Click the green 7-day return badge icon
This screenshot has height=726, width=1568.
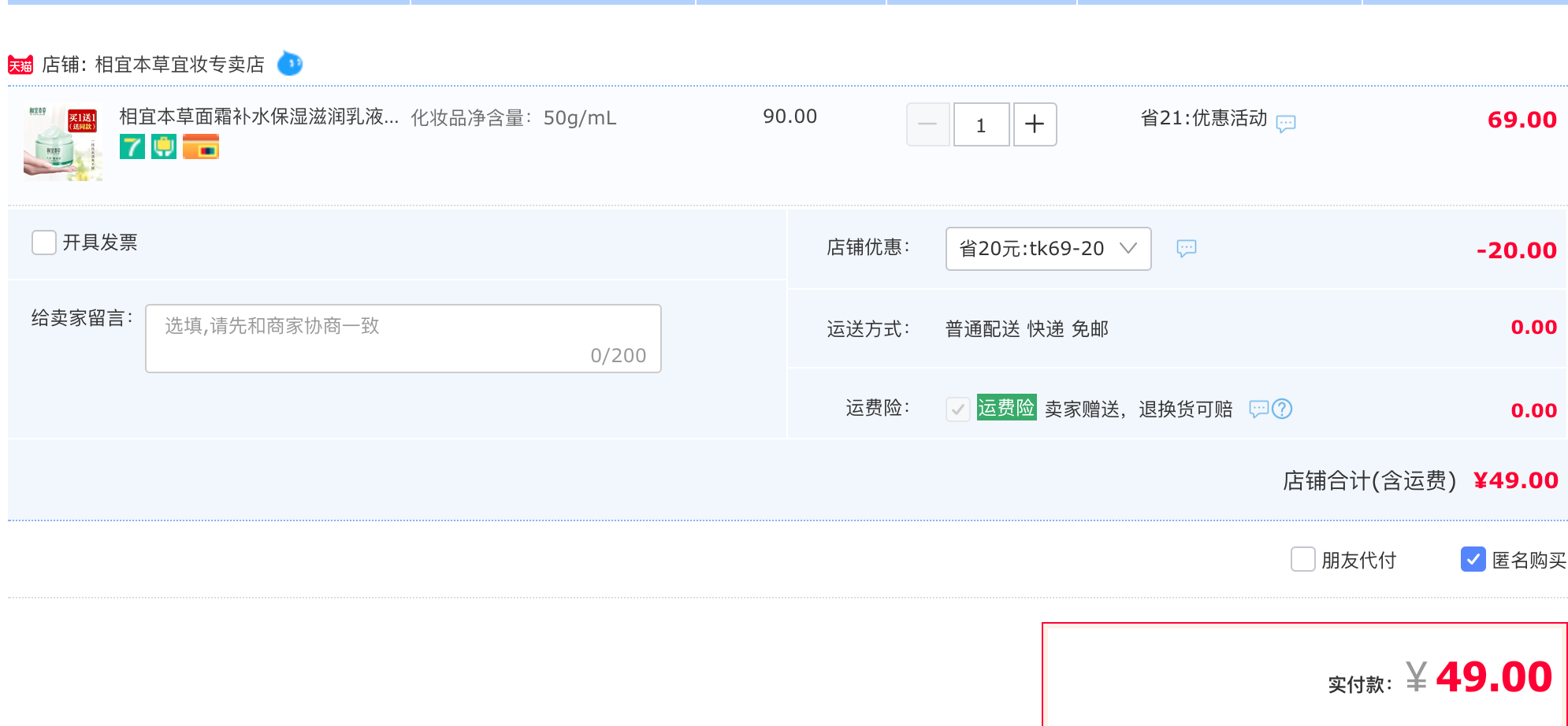pyautogui.click(x=132, y=146)
